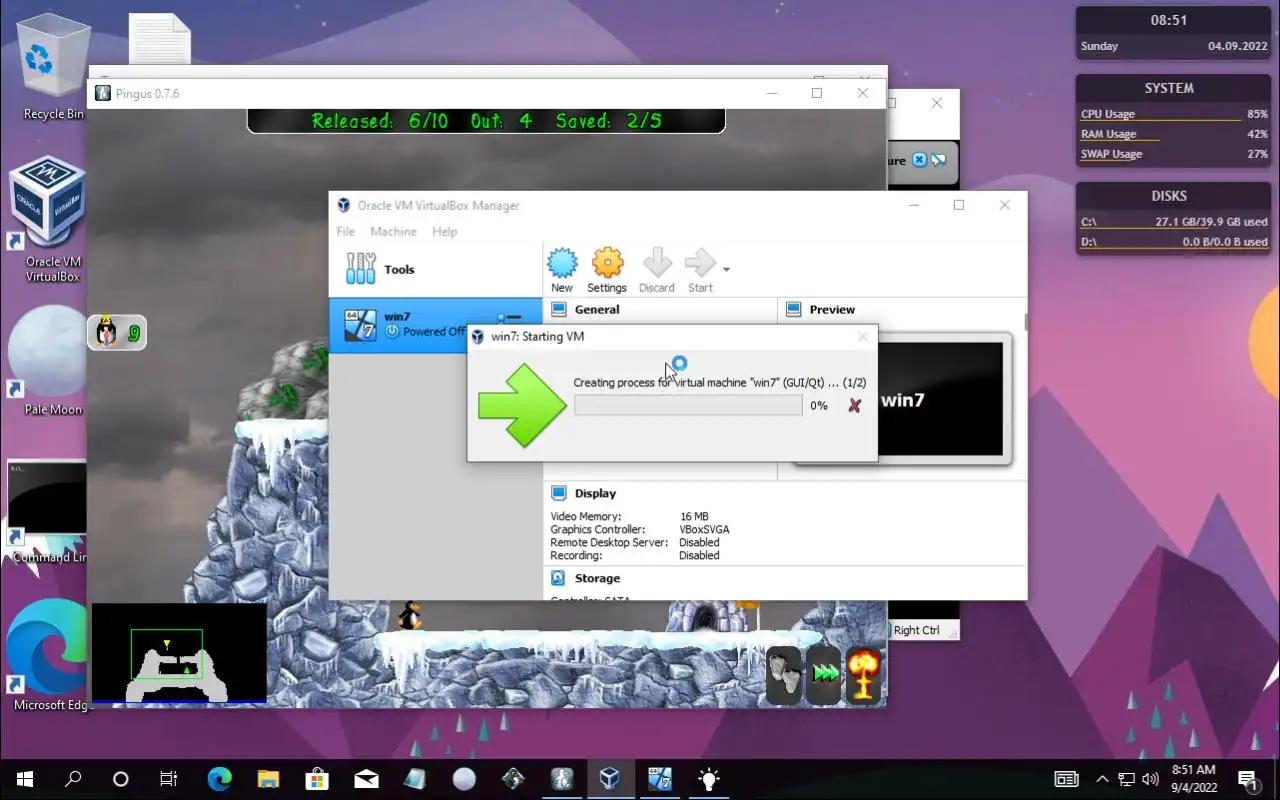Open taskbar Search magnifier
This screenshot has height=800, width=1280.
73,779
